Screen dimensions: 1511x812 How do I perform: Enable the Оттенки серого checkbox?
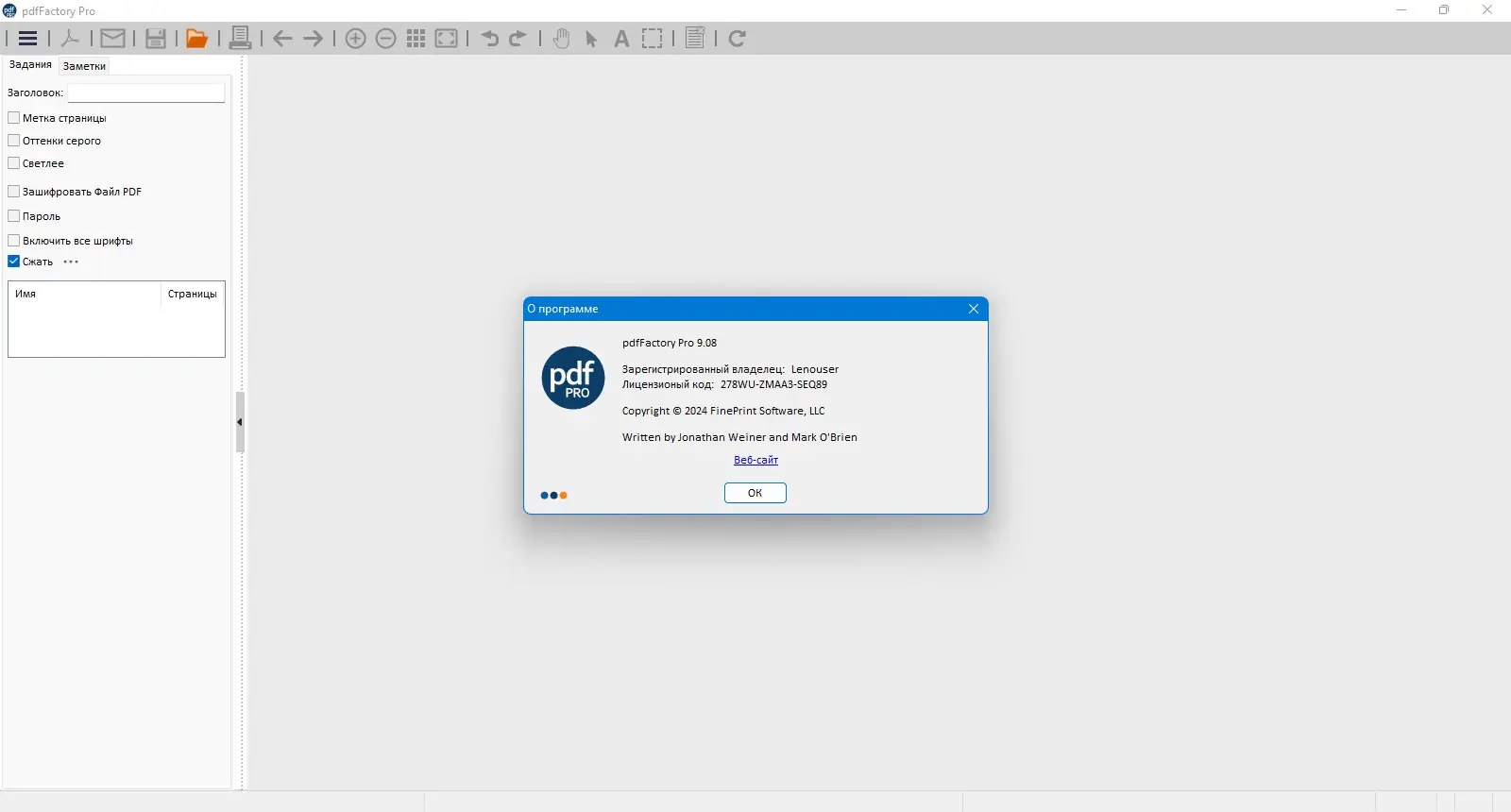click(14, 141)
